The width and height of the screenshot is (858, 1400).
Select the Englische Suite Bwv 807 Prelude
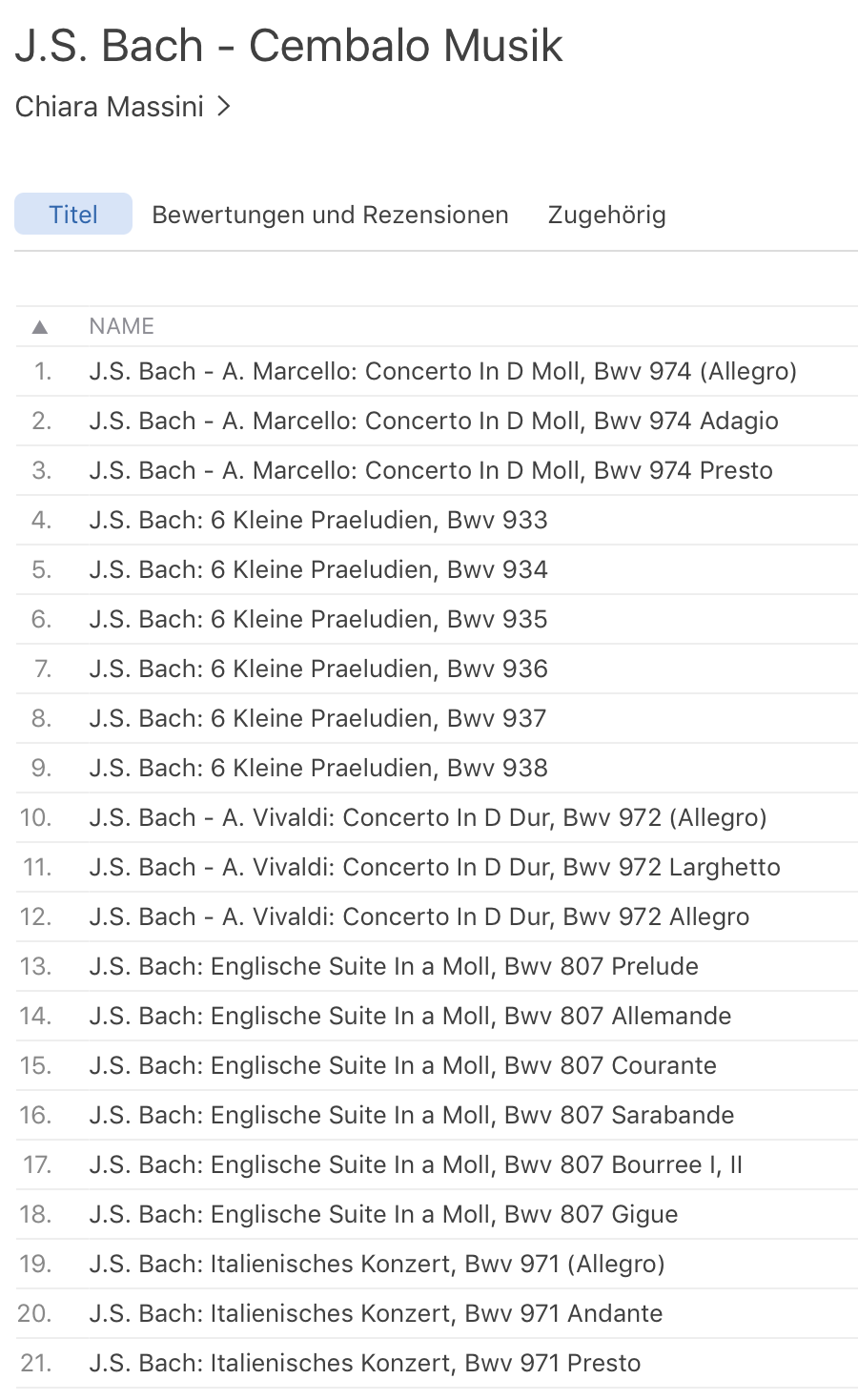pyautogui.click(x=393, y=966)
